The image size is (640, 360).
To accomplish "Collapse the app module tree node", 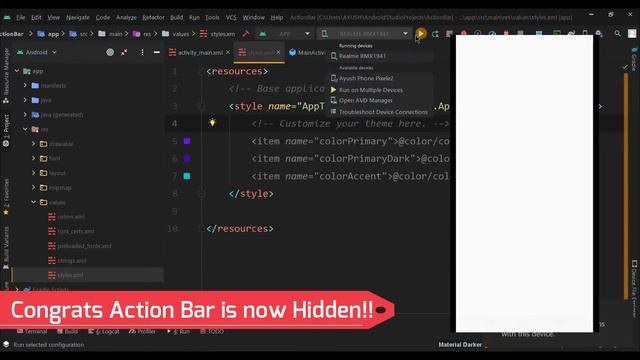I will [17, 71].
